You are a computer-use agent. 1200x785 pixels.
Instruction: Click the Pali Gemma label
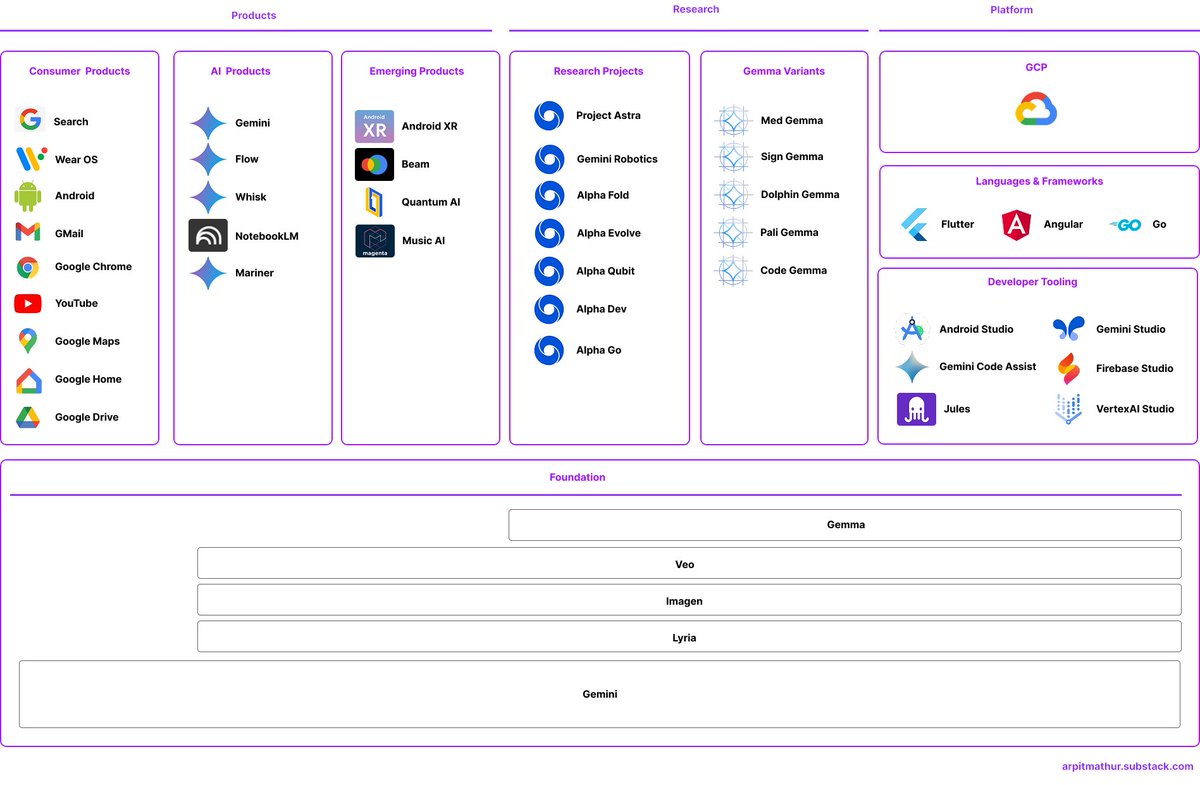tap(789, 232)
